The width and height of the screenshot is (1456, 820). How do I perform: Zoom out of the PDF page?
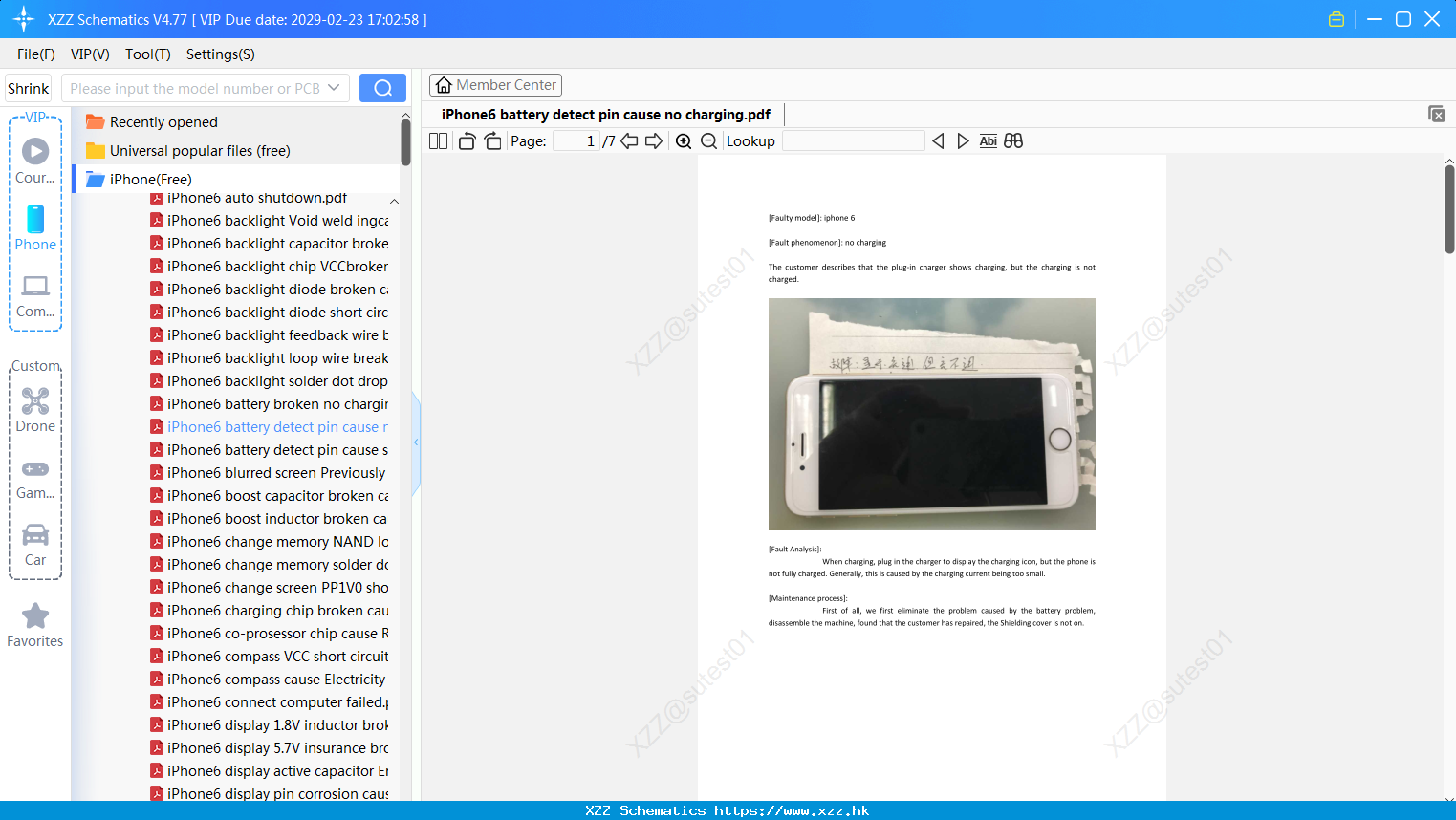(x=708, y=141)
